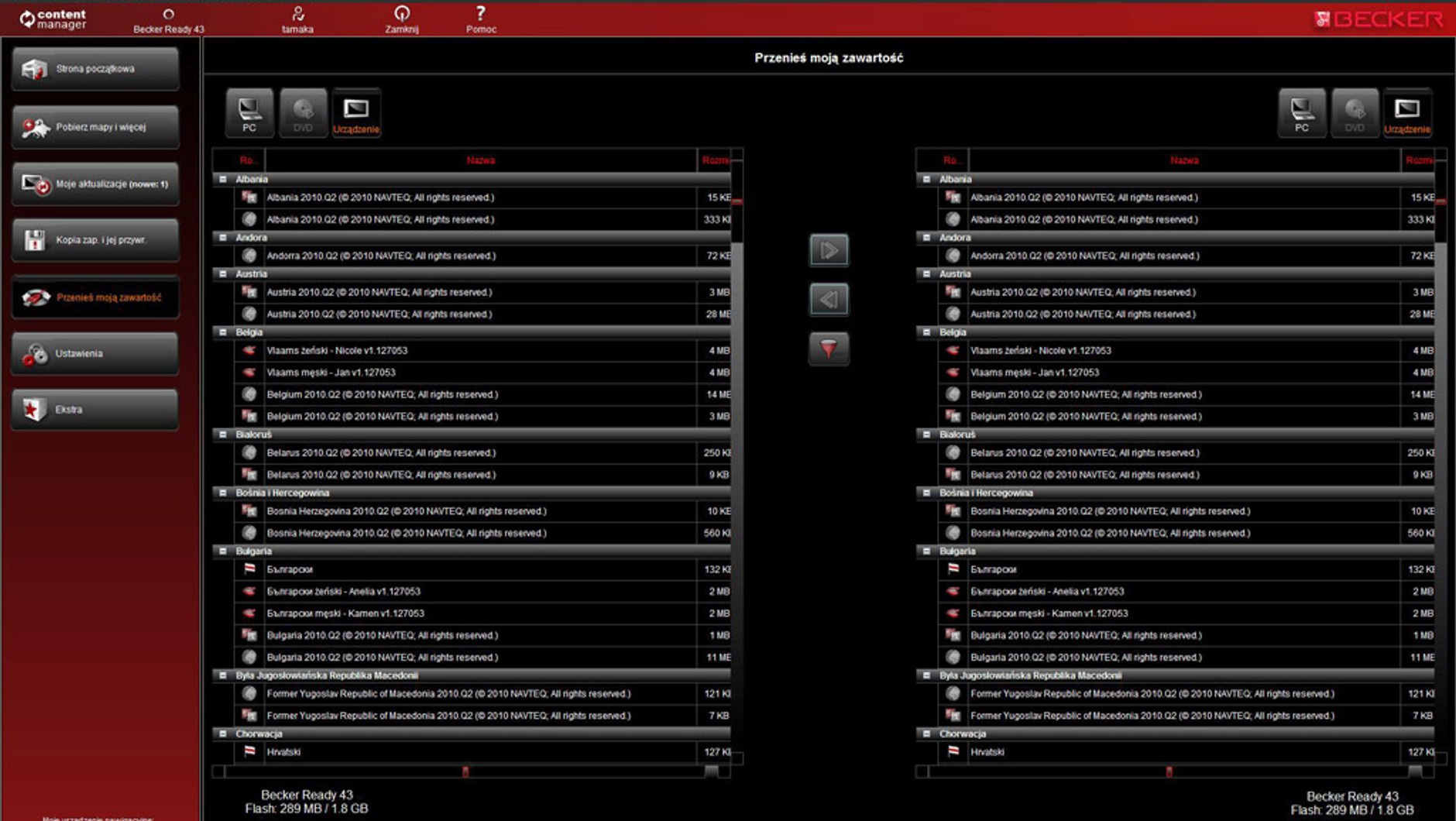Collapse Belgia group in left list
The height and width of the screenshot is (821, 1456).
pyautogui.click(x=223, y=332)
